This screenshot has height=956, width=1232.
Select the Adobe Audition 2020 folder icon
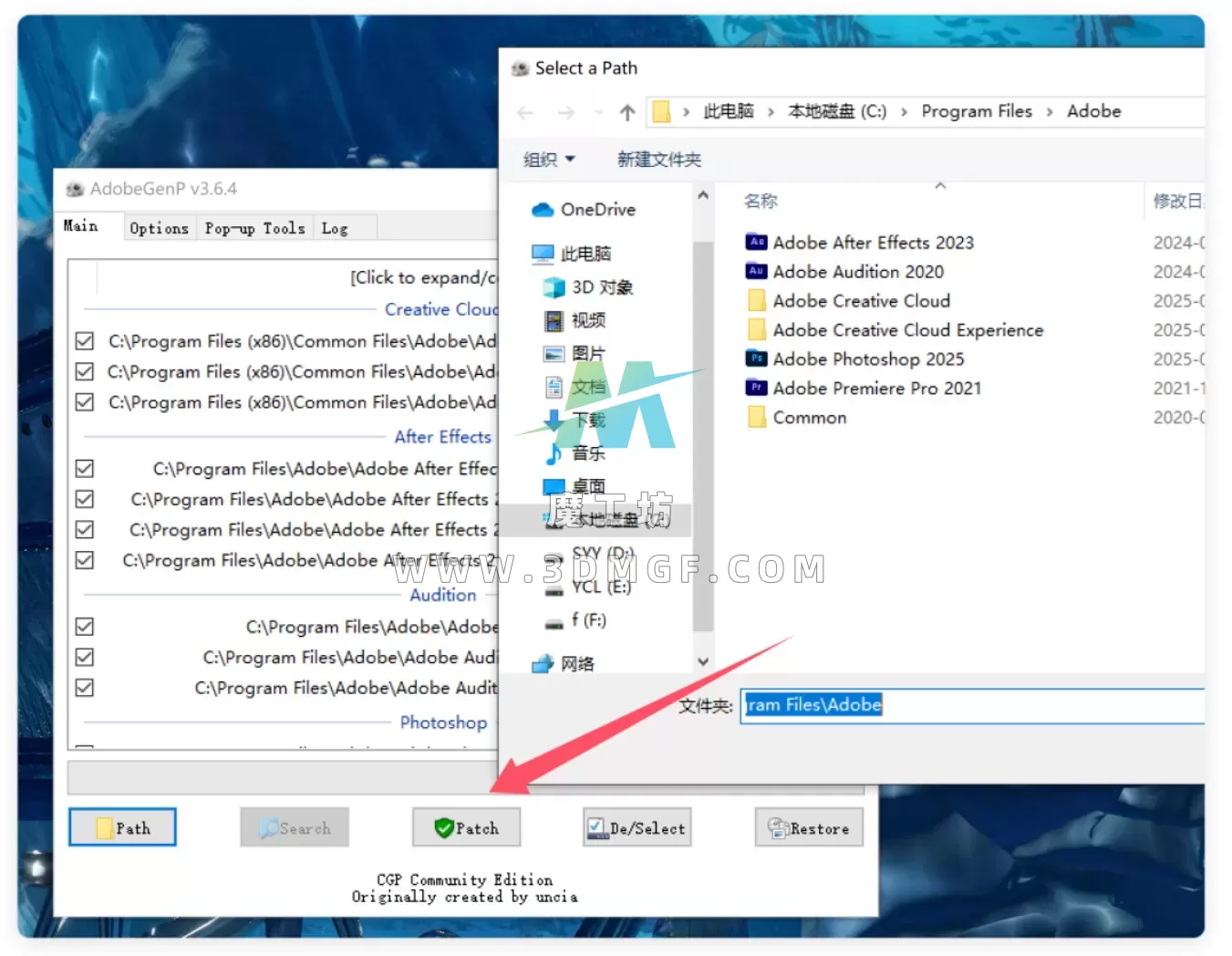point(756,272)
